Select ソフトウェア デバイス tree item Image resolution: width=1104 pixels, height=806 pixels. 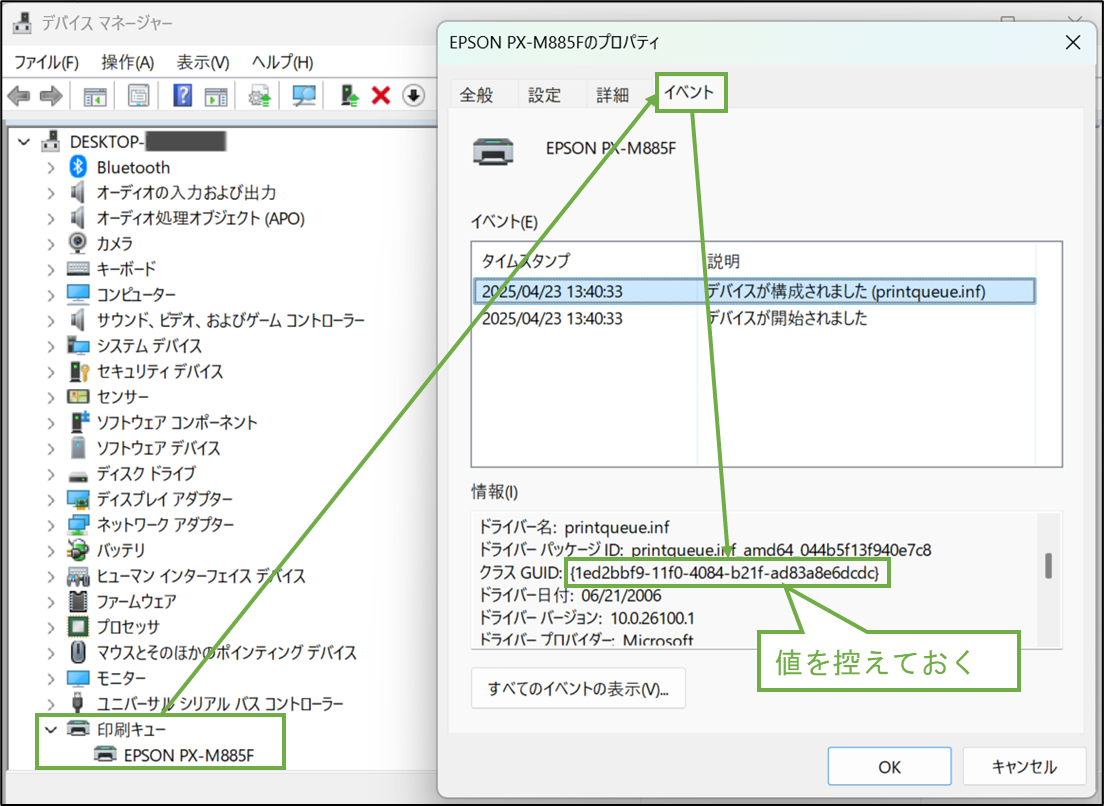(x=158, y=448)
